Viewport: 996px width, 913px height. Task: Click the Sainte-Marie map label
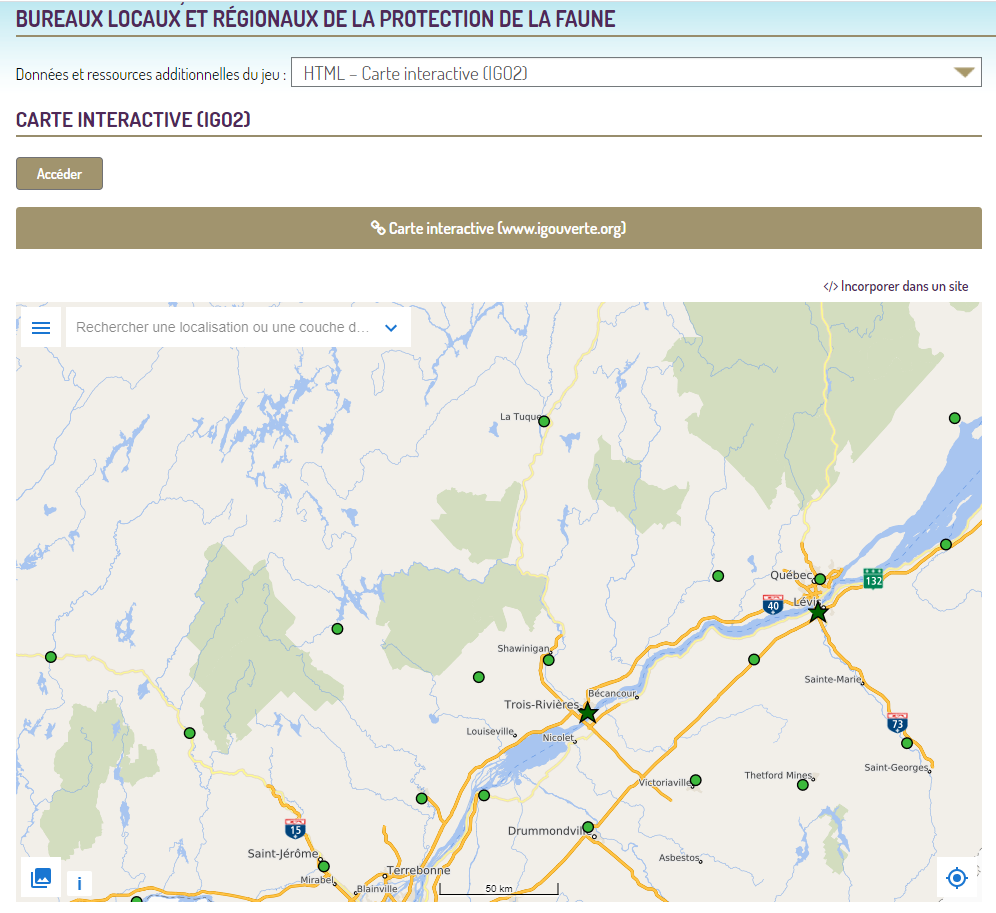[x=833, y=679]
